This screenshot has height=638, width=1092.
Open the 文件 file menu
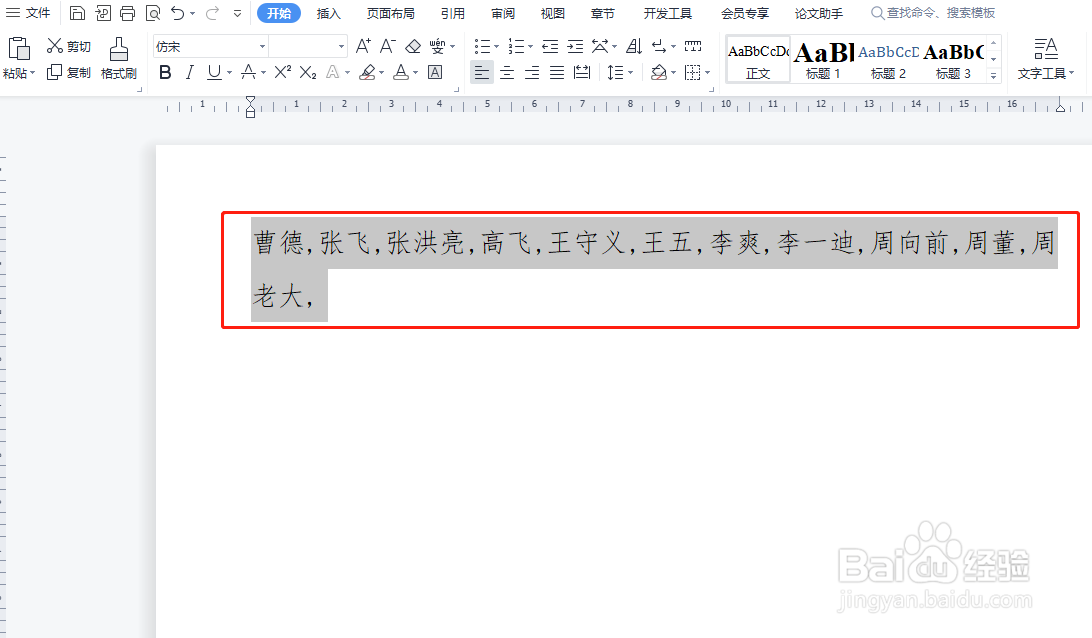pyautogui.click(x=29, y=13)
